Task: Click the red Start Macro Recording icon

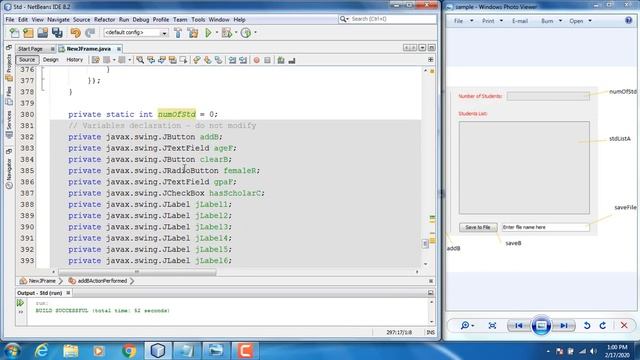Action: pyautogui.click(x=256, y=60)
